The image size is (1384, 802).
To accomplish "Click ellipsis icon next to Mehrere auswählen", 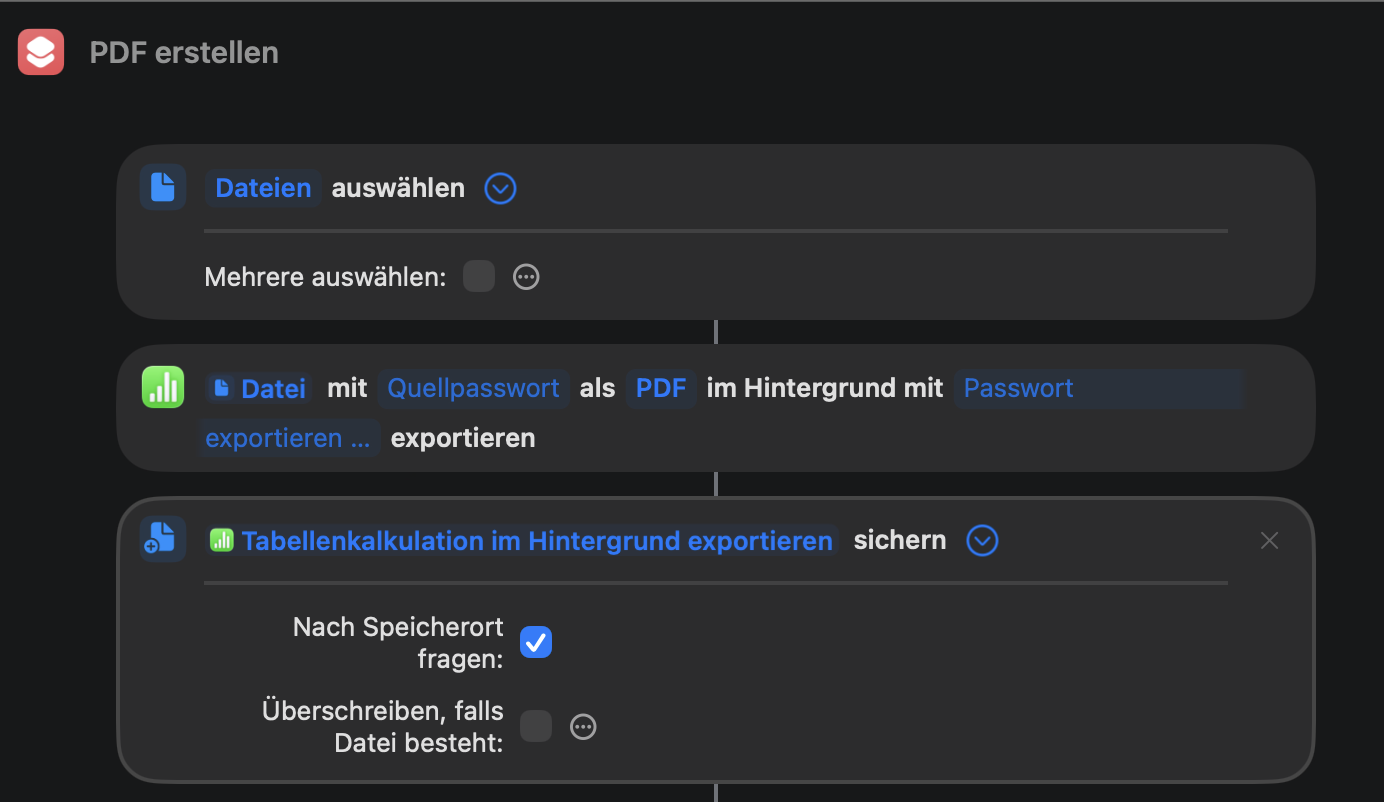I will 526,277.
